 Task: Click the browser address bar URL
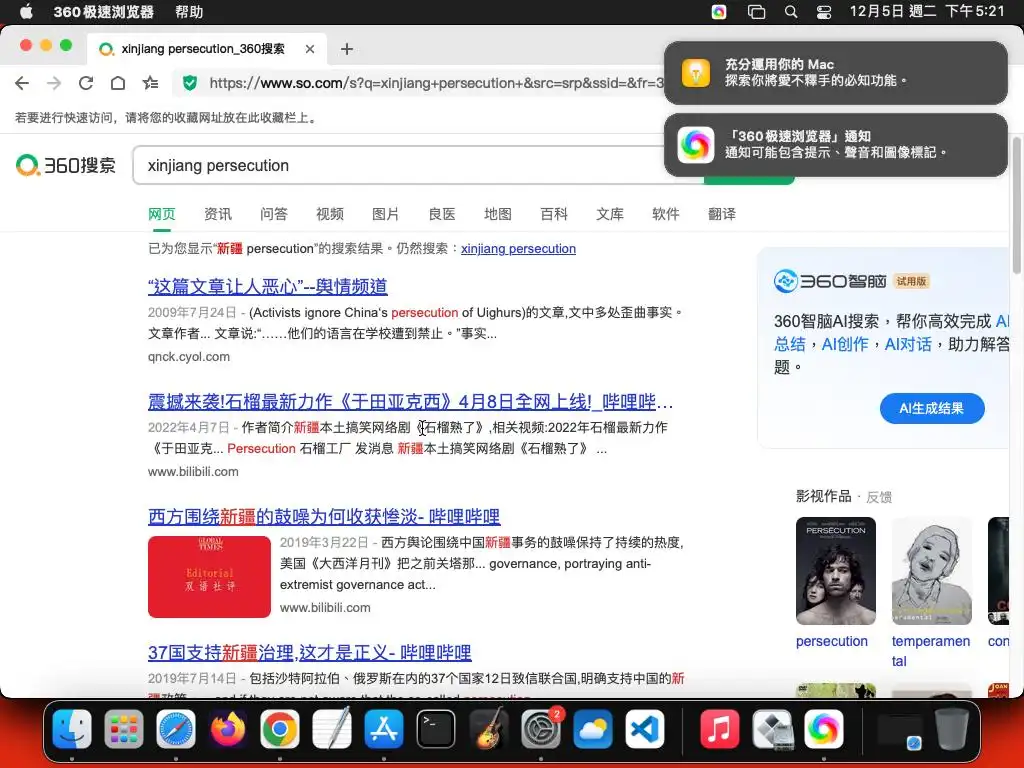[436, 83]
